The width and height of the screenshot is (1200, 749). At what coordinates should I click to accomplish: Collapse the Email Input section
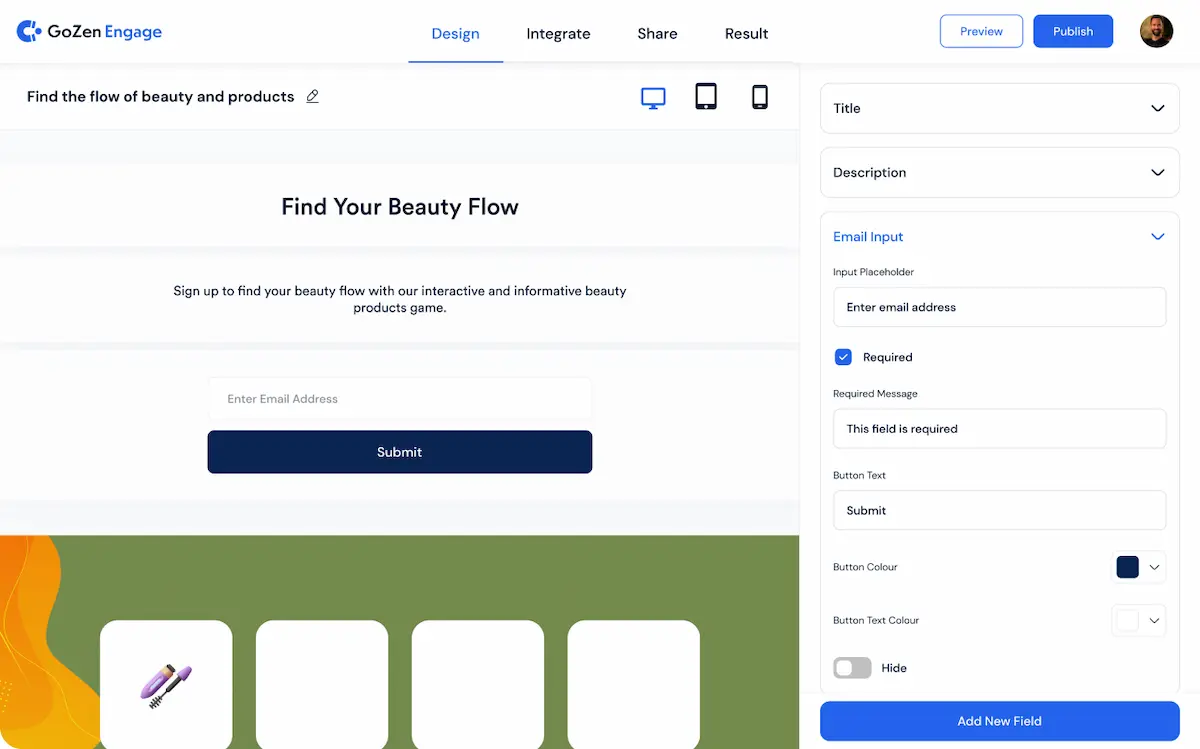[x=1157, y=237]
